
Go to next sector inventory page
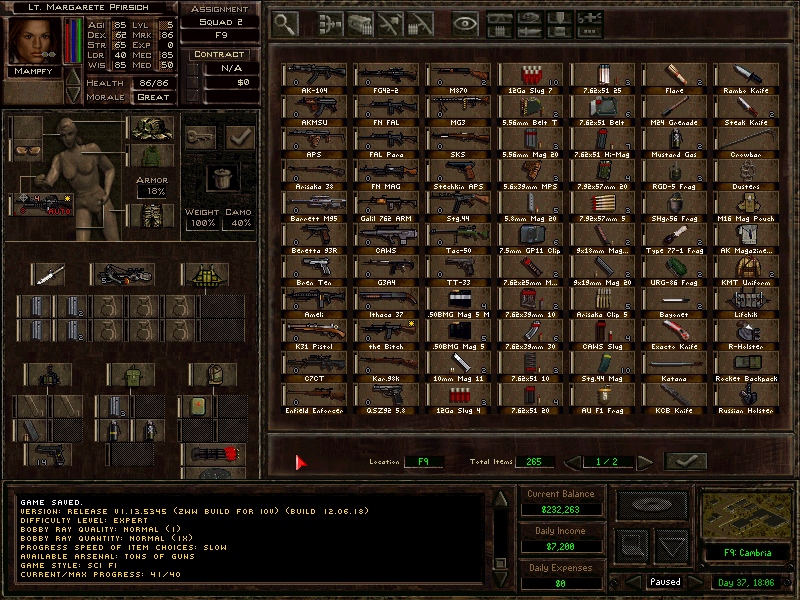(x=645, y=462)
